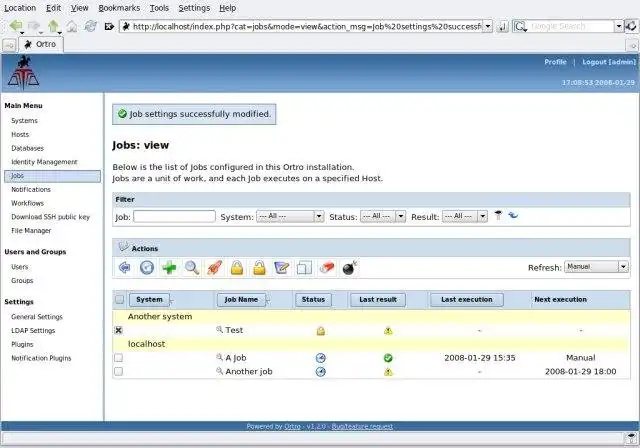Image resolution: width=640 pixels, height=448 pixels.
Task: Click the open padlock unlock action
Action: click(x=259, y=268)
